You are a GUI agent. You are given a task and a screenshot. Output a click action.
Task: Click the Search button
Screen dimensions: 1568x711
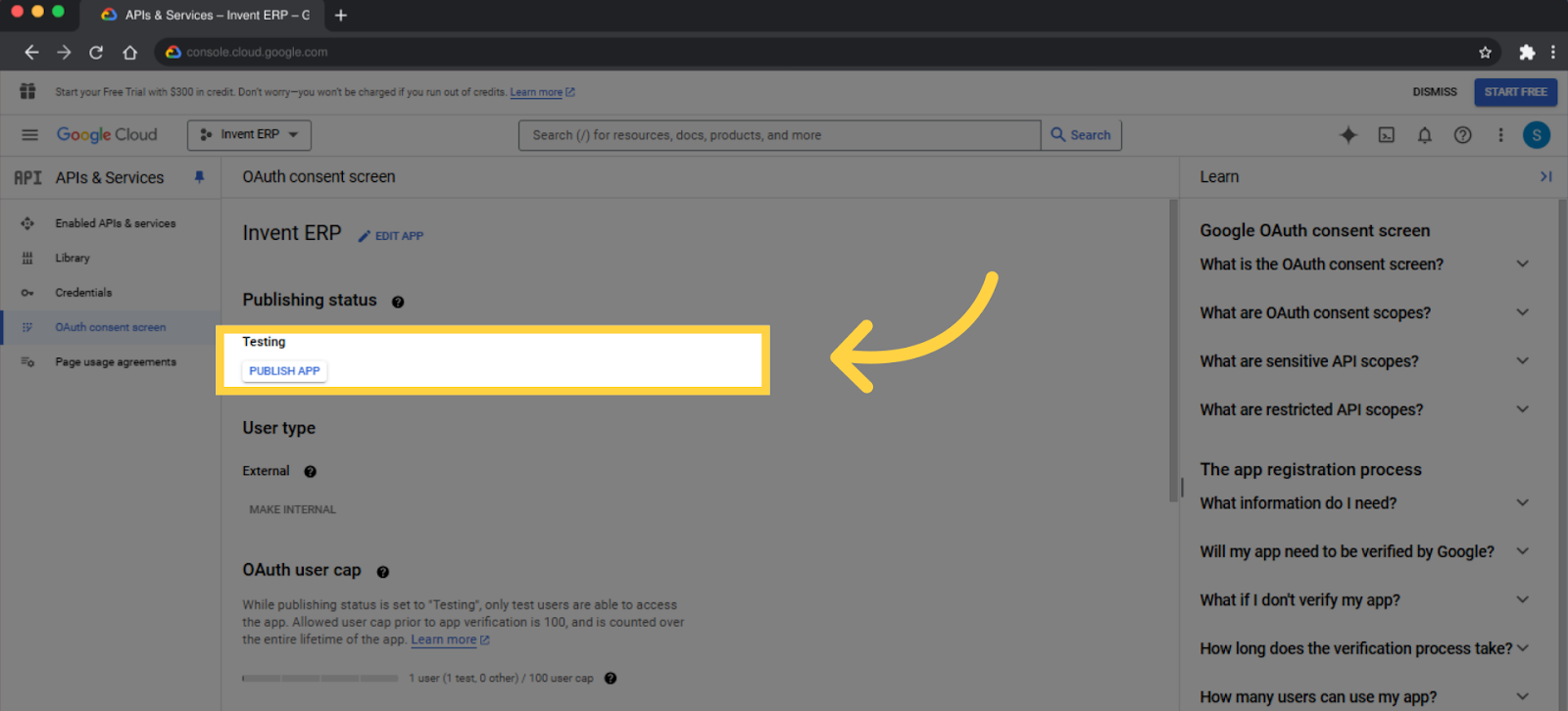tap(1081, 135)
